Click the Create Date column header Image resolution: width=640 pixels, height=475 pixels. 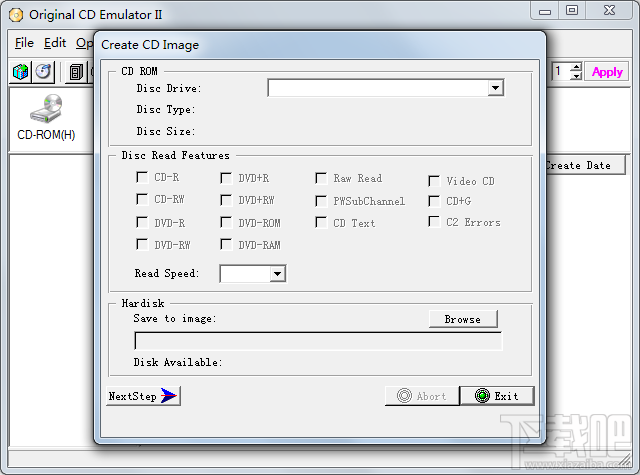[x=584, y=165]
